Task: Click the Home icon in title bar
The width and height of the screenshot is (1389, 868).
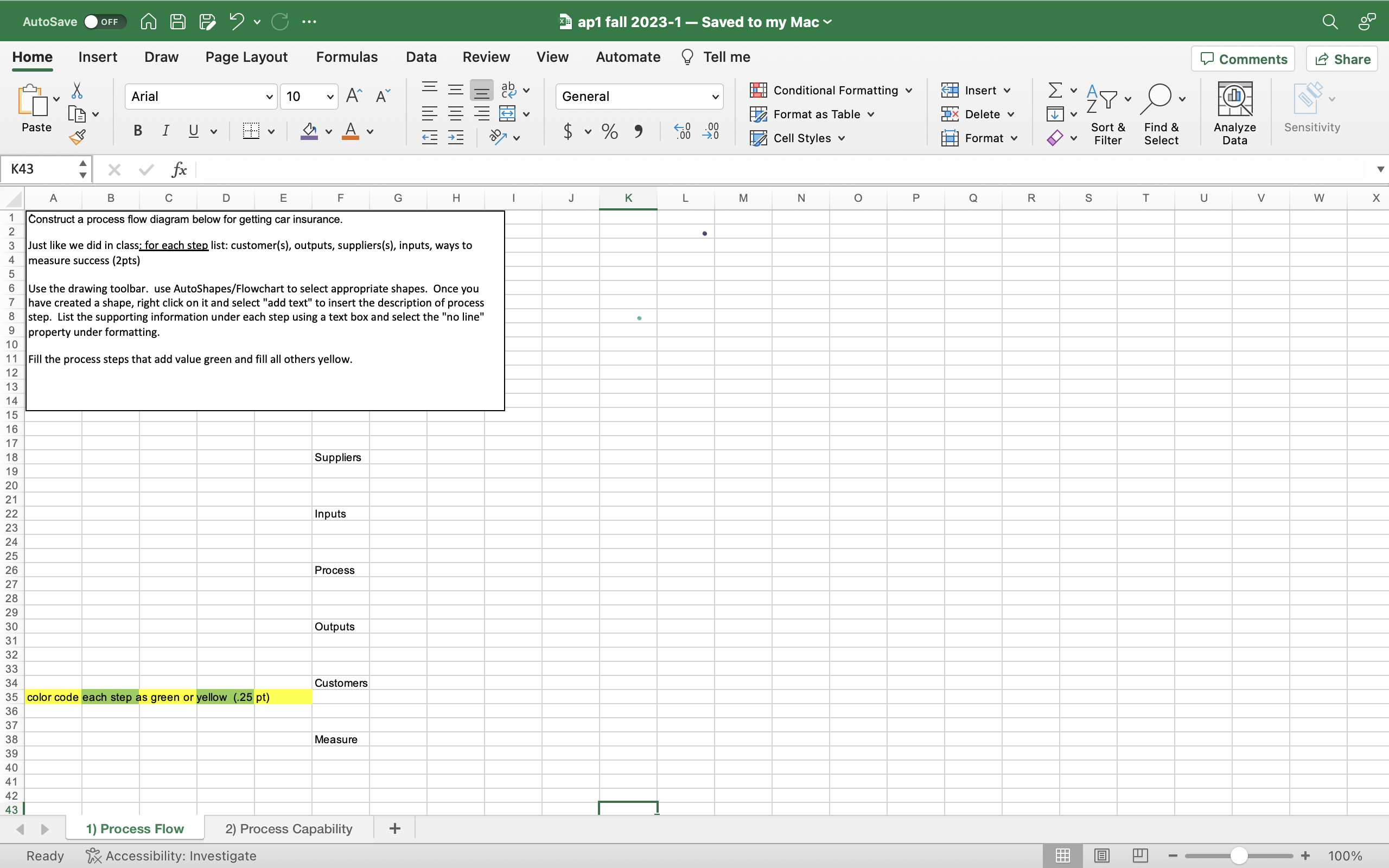Action: [x=149, y=22]
